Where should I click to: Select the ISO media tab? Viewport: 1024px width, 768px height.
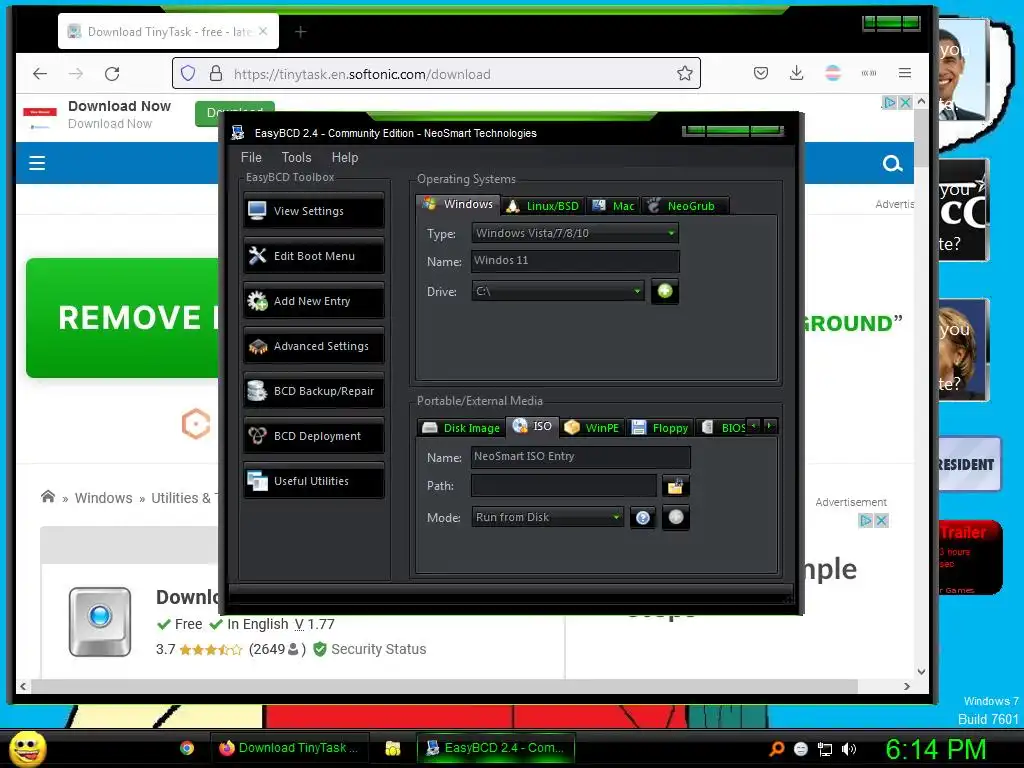tap(533, 426)
